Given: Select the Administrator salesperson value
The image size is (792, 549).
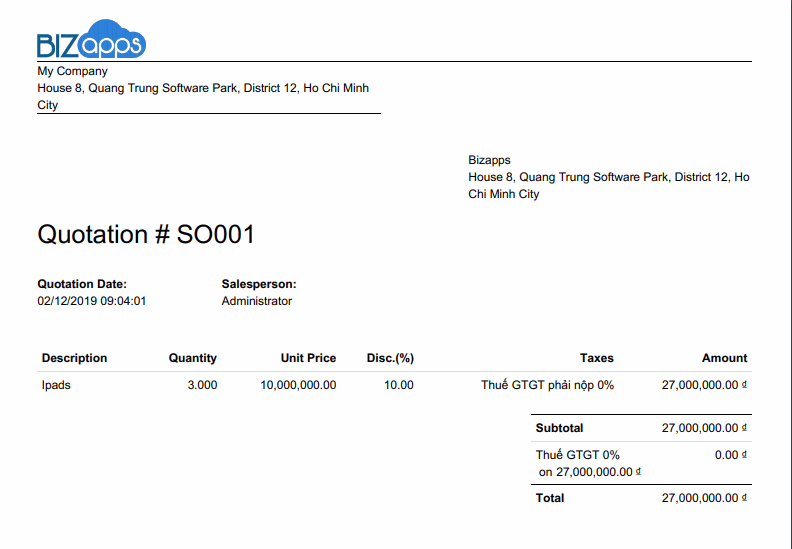Looking at the screenshot, I should (256, 301).
